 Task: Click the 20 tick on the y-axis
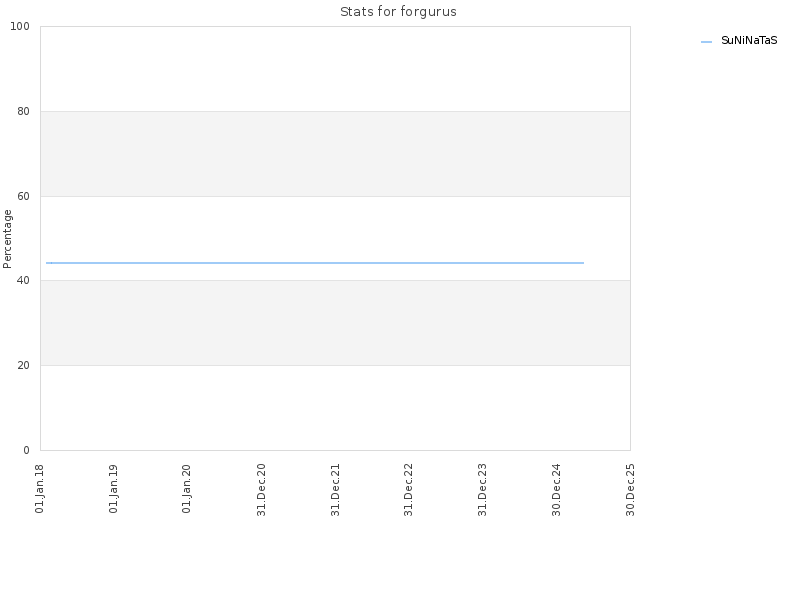tap(23, 365)
